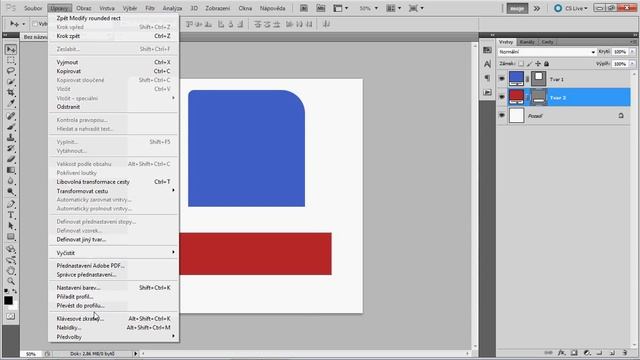Select the Pen tool
640x360 pixels.
coord(11,204)
